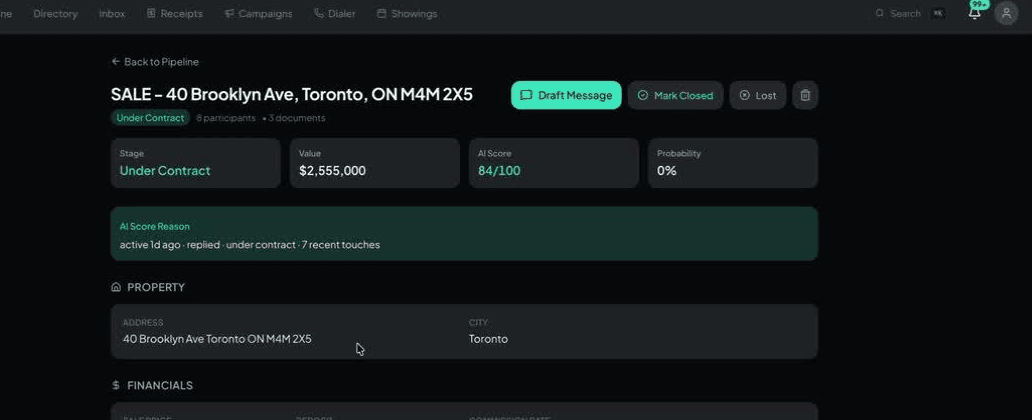1032x420 pixels.
Task: Click the Showings calendar icon
Action: click(x=382, y=13)
